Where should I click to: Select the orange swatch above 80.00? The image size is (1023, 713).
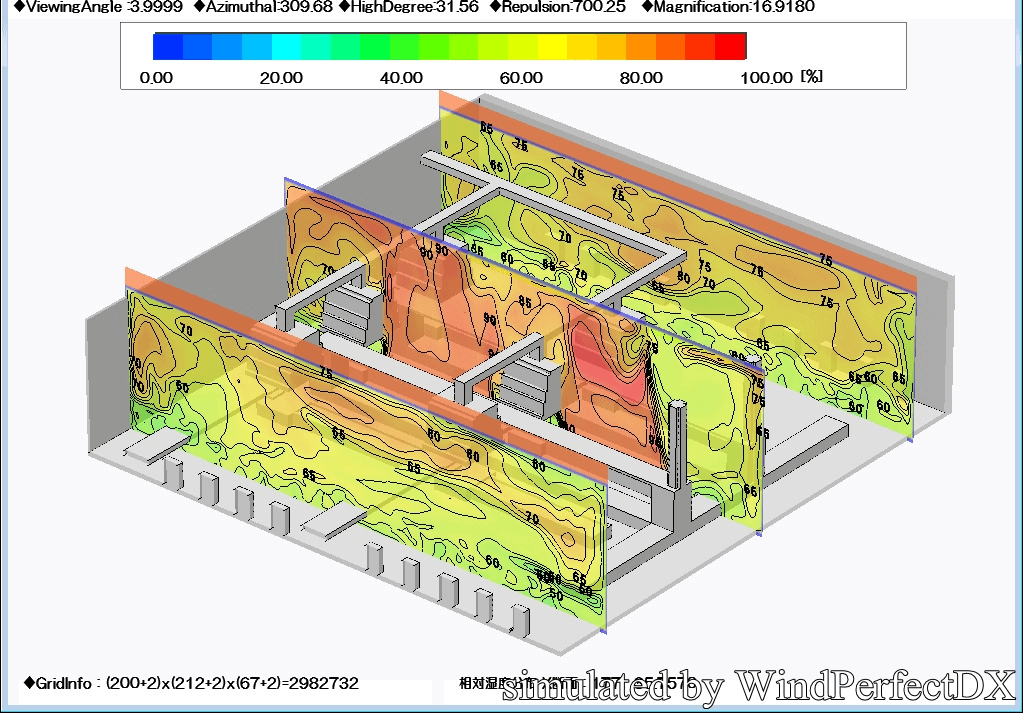pos(642,46)
